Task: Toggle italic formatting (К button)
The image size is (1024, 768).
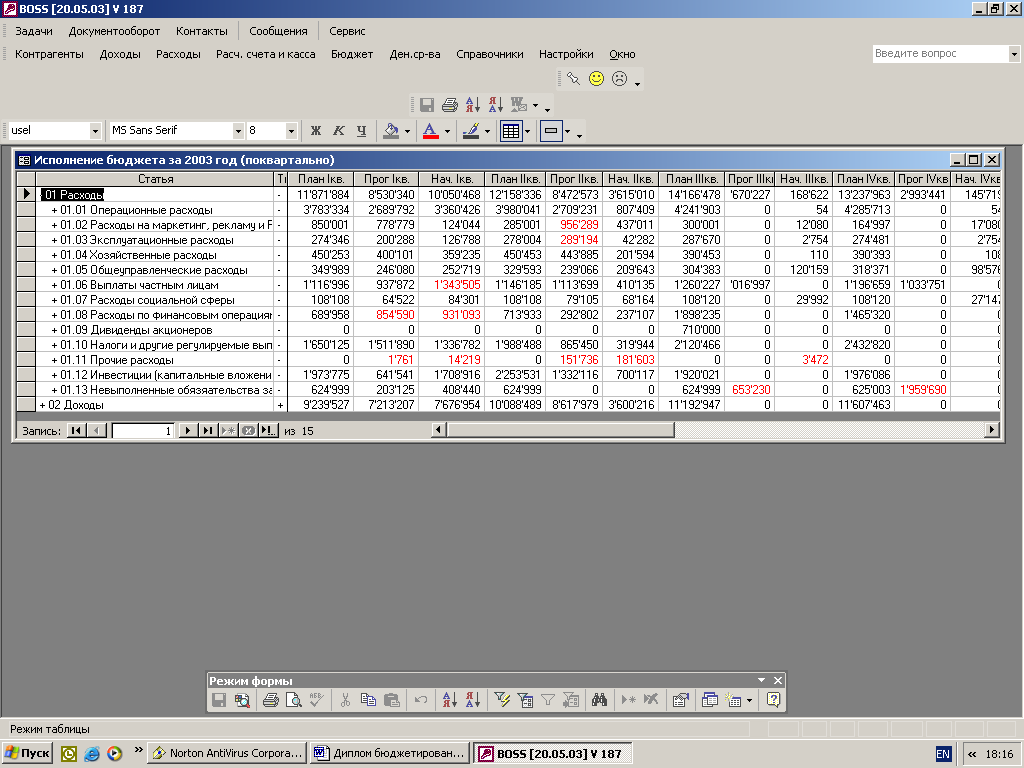Action: coord(339,131)
